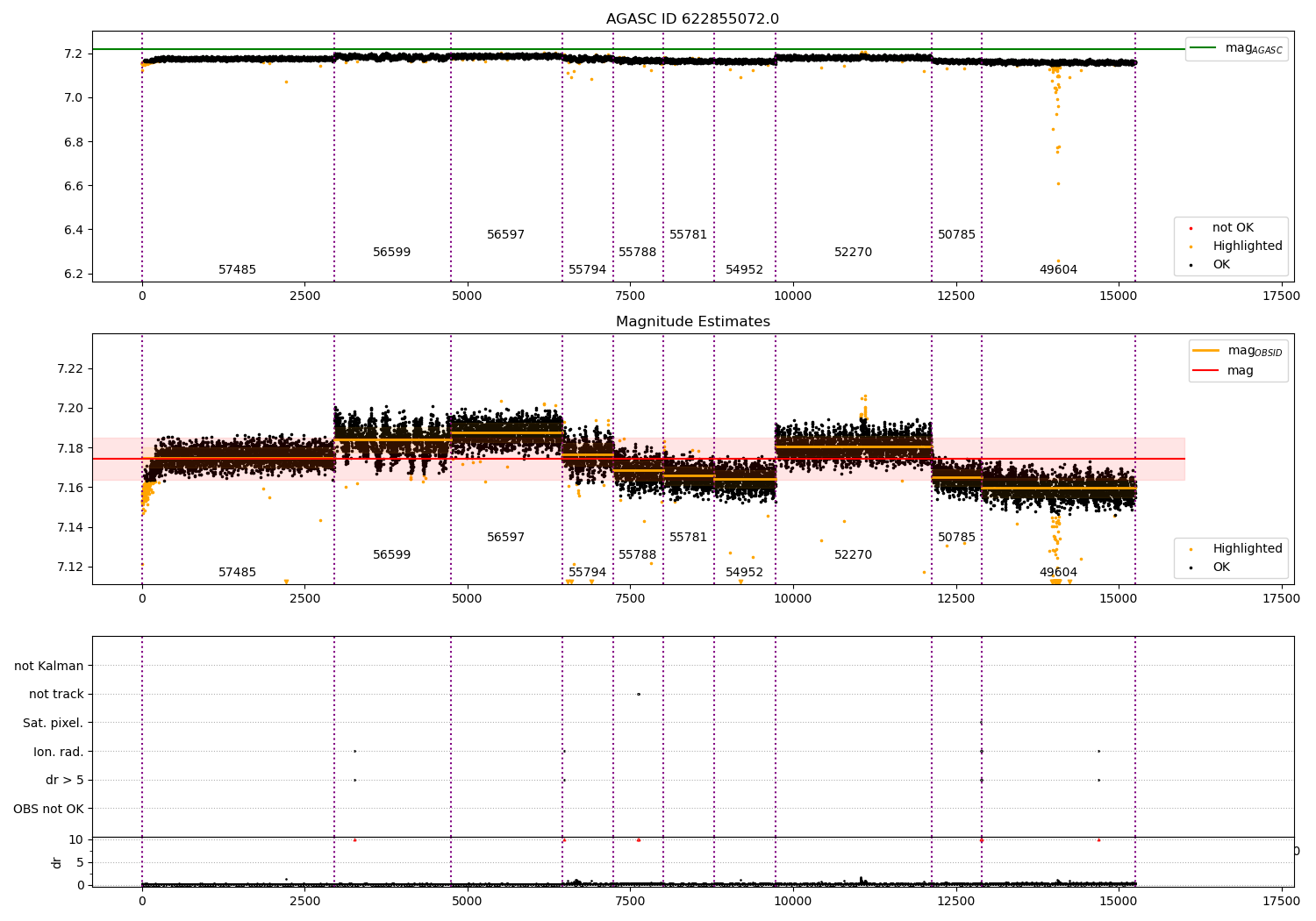
Task: Click 56599 label in Magnitude Estimates plot
Action: click(391, 554)
